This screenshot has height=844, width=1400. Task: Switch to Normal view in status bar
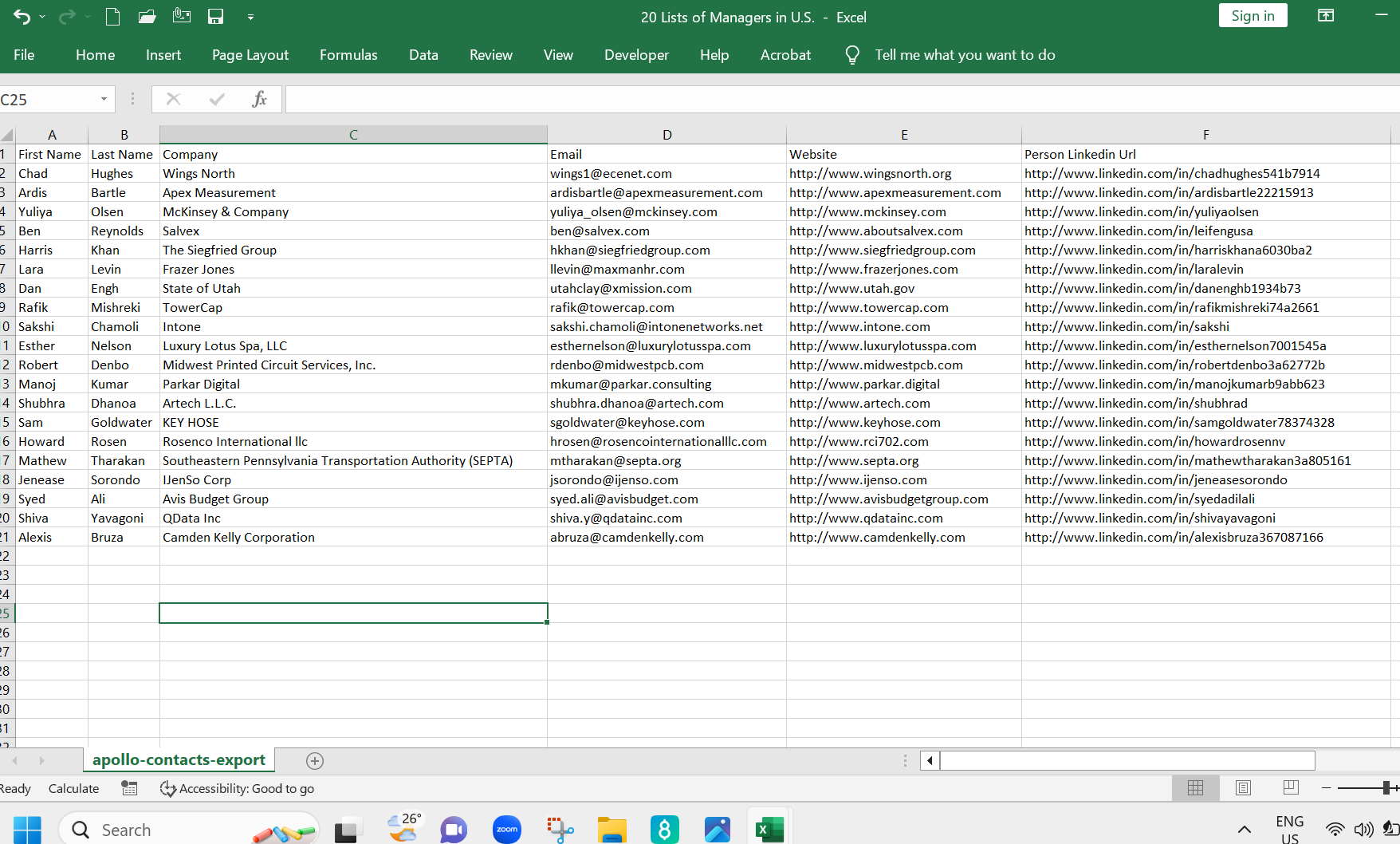pyautogui.click(x=1195, y=788)
